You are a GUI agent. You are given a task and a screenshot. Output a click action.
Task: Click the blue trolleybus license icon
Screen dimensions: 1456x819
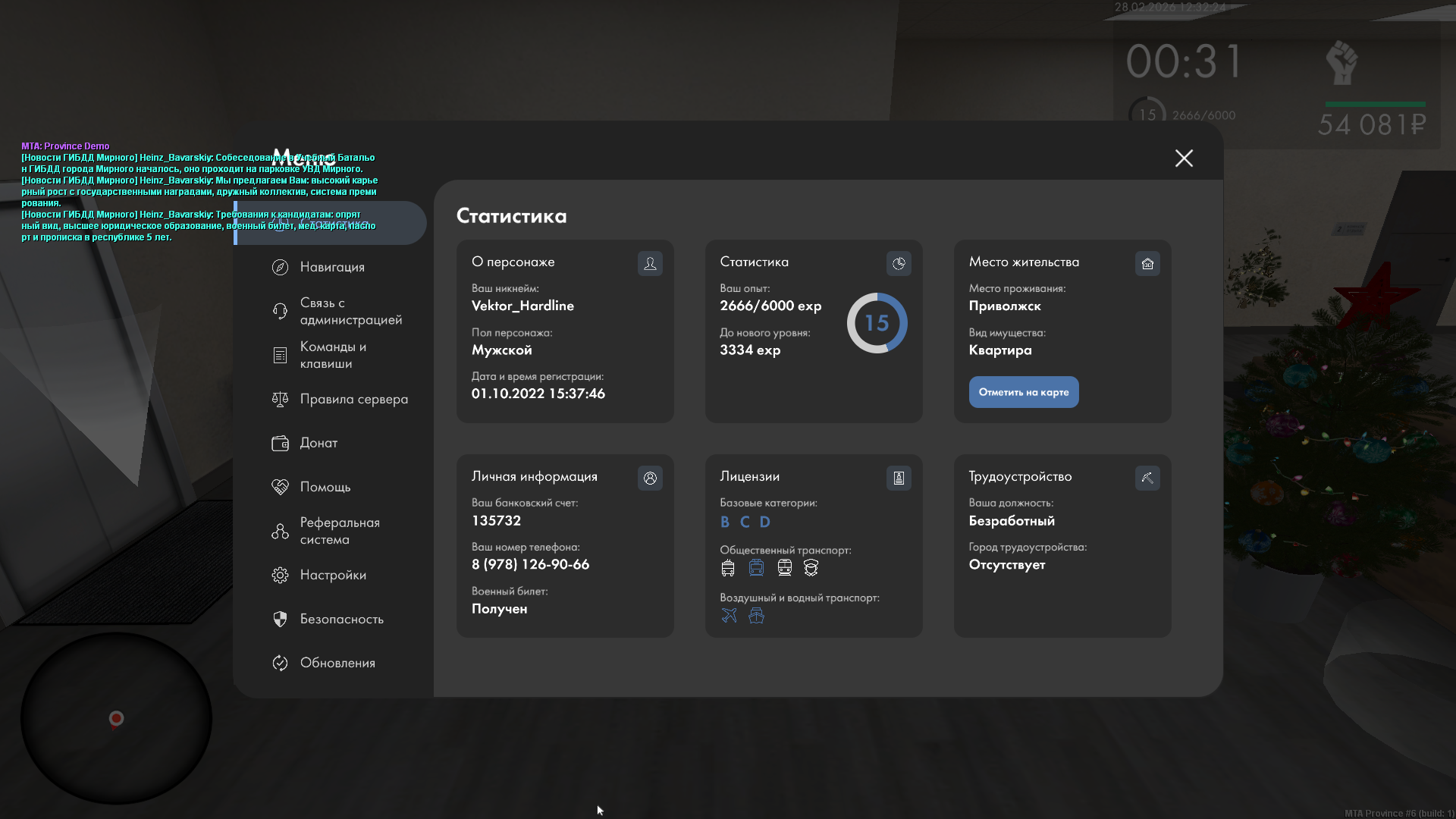pos(756,568)
